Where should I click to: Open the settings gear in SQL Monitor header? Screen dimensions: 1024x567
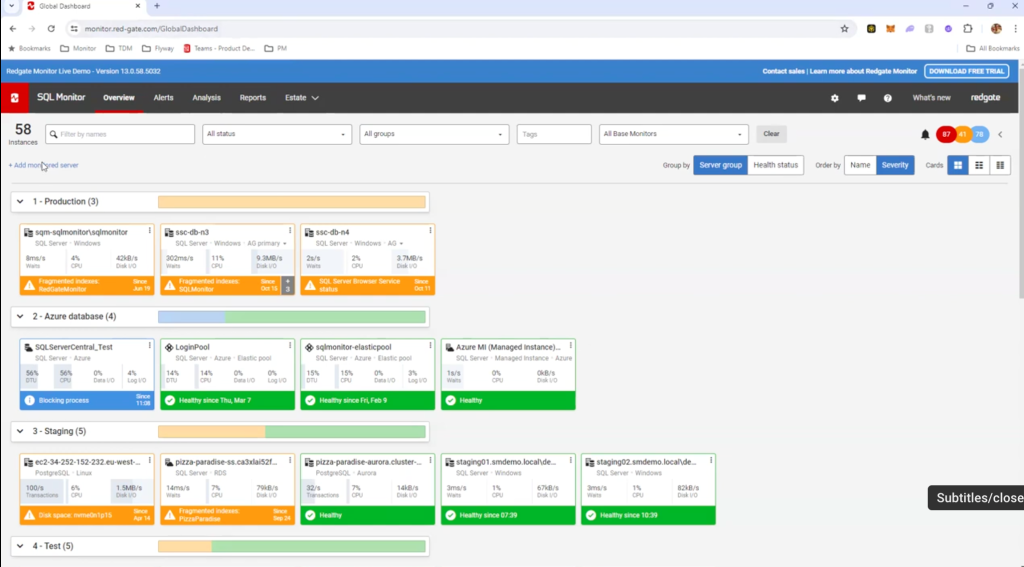(835, 98)
